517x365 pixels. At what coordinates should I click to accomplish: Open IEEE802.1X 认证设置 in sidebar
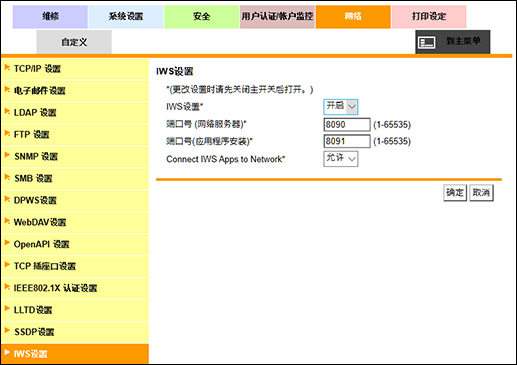75,288
